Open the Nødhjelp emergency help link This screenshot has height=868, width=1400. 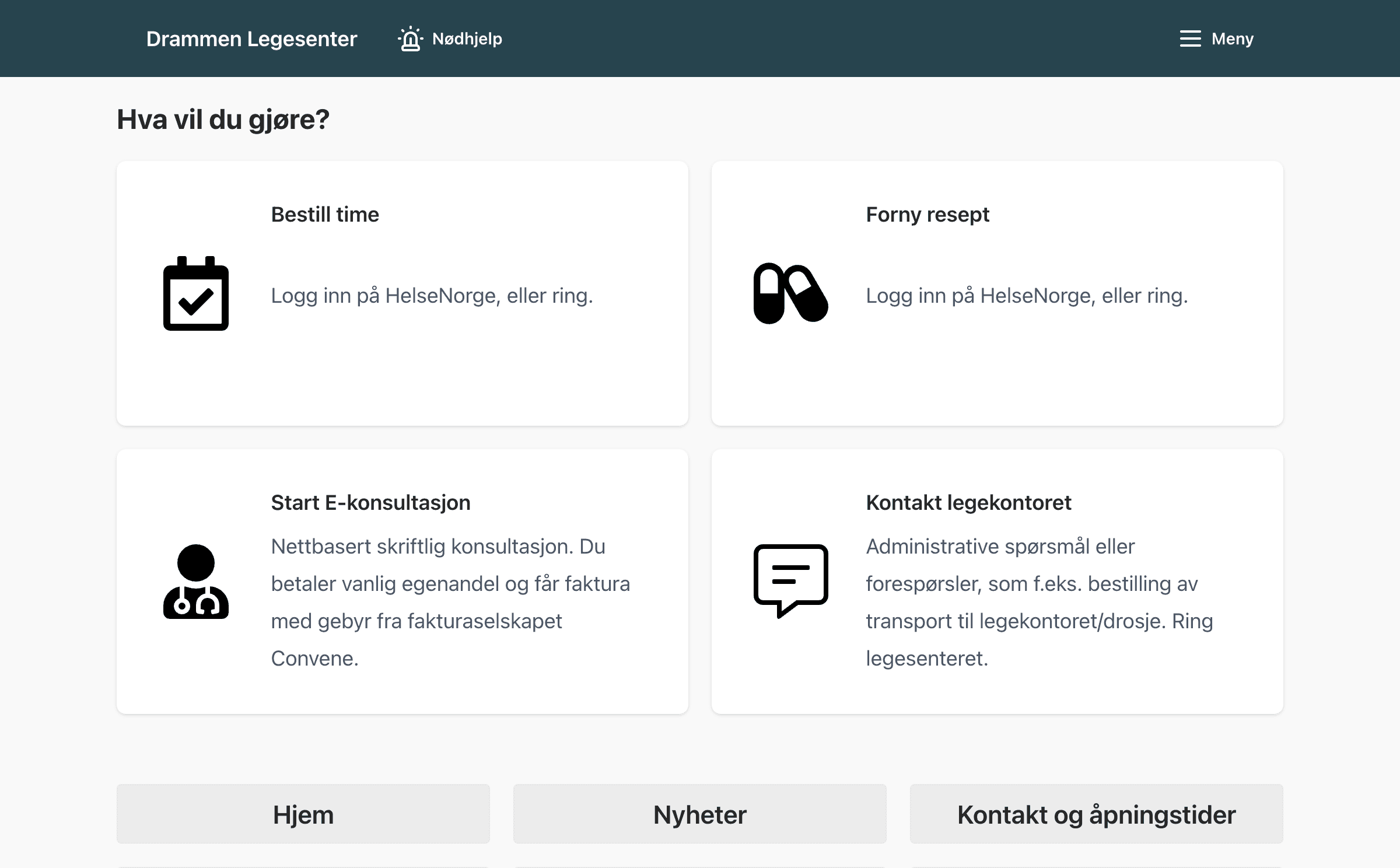coord(450,38)
